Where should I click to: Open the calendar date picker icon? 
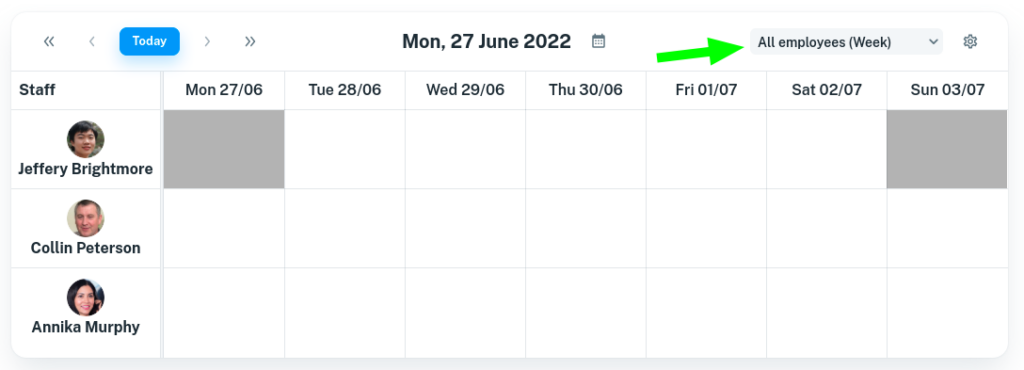click(598, 41)
